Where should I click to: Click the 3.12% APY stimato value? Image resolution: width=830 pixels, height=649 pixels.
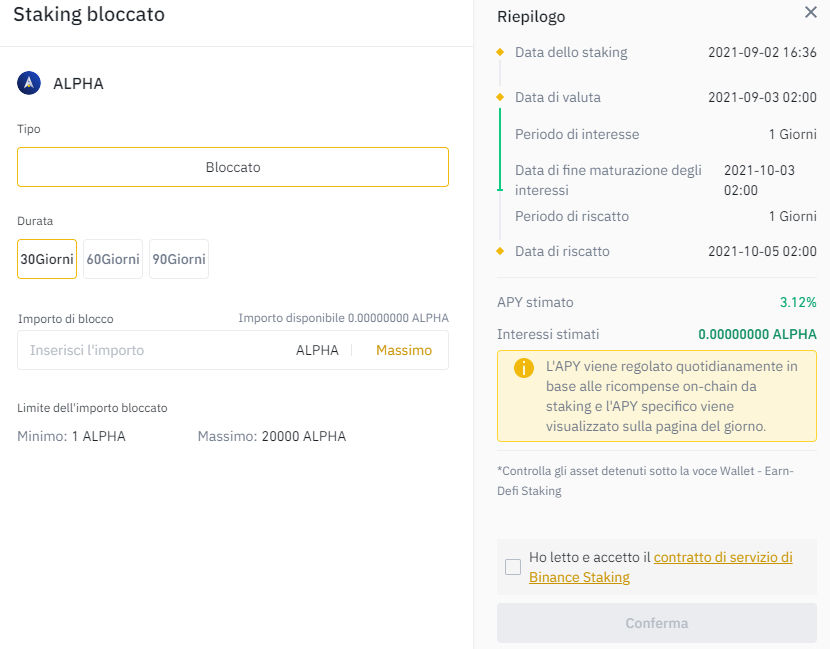(x=798, y=302)
